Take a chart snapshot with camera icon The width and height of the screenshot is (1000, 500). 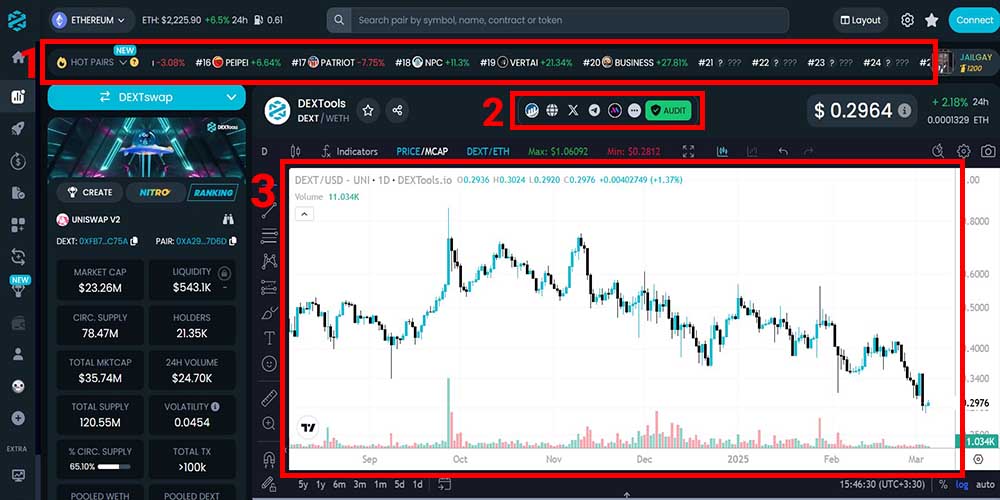(988, 151)
